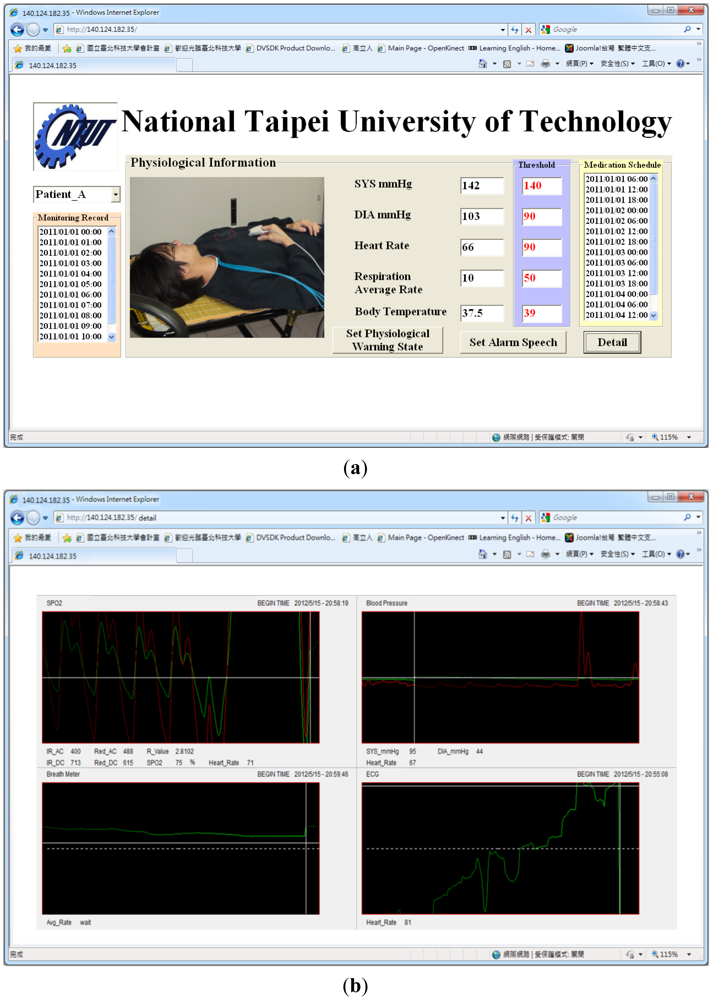The height and width of the screenshot is (1000, 713).
Task: Open the favorites star in the upper window
Action: click(x=17, y=47)
